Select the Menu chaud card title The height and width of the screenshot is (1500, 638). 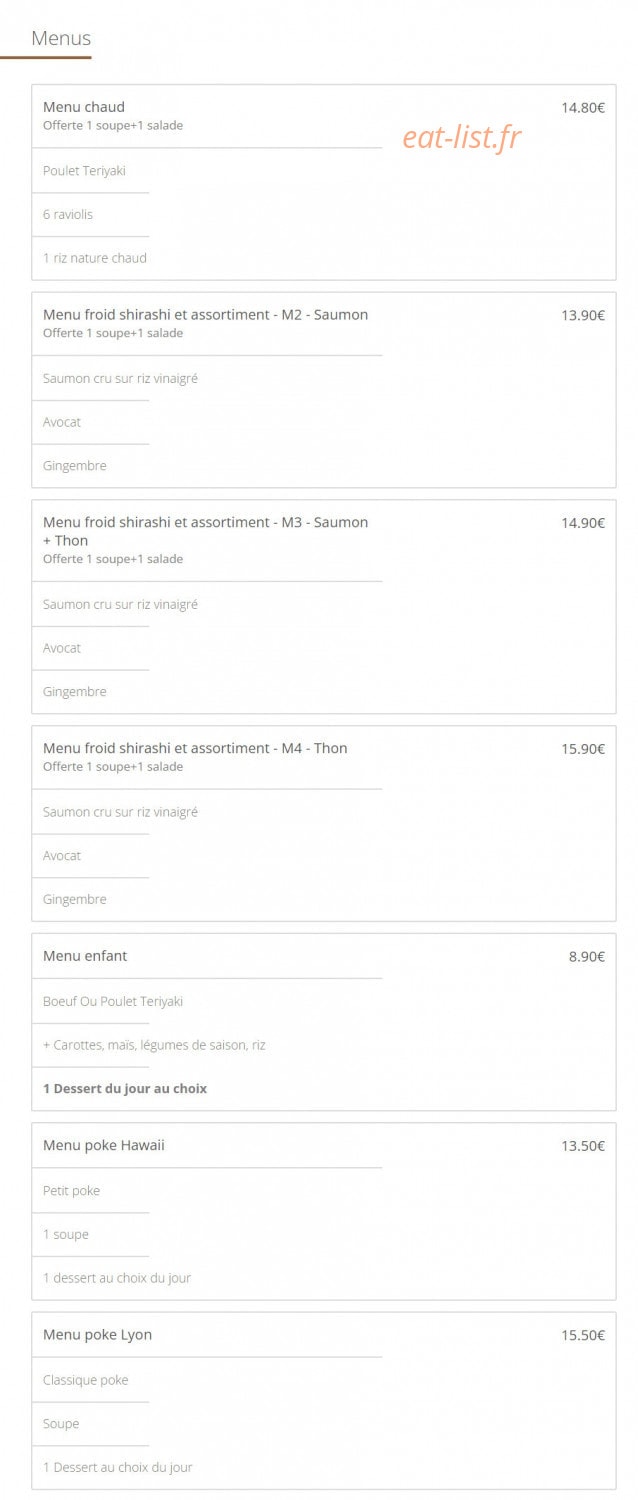(x=84, y=107)
